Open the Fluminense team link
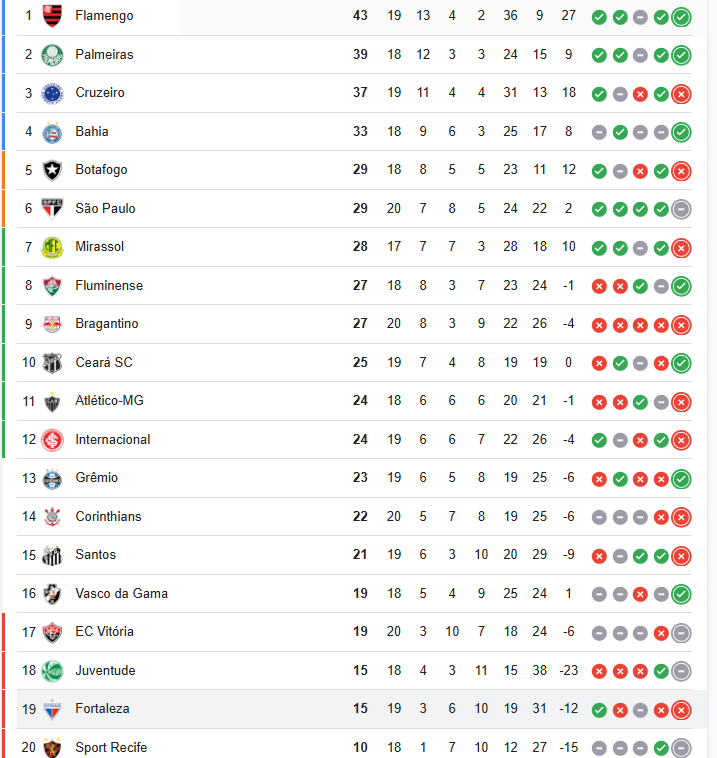The width and height of the screenshot is (717, 758). pos(109,286)
